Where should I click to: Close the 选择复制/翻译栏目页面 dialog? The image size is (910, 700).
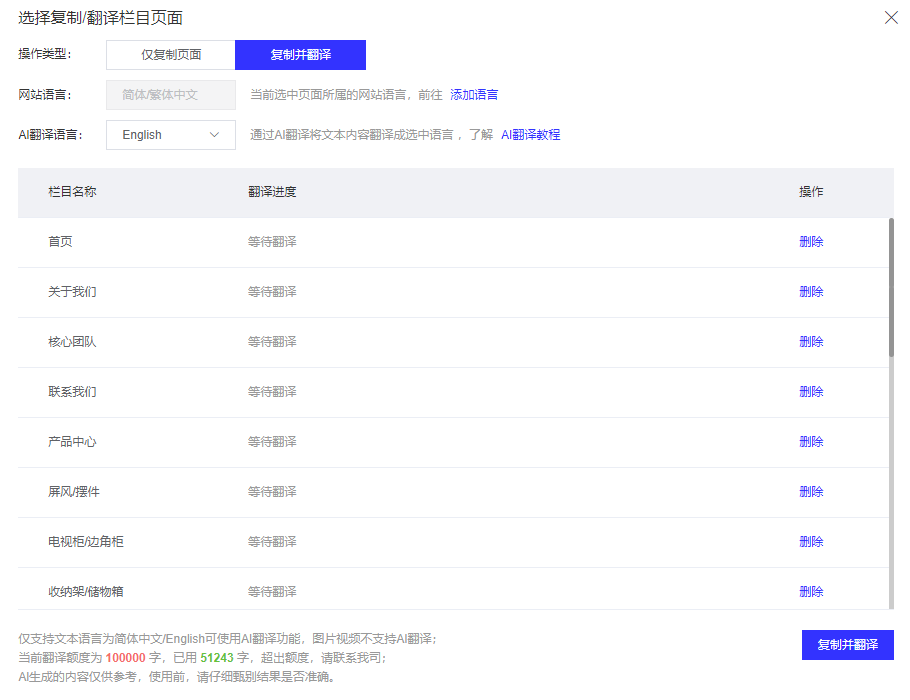point(891,17)
